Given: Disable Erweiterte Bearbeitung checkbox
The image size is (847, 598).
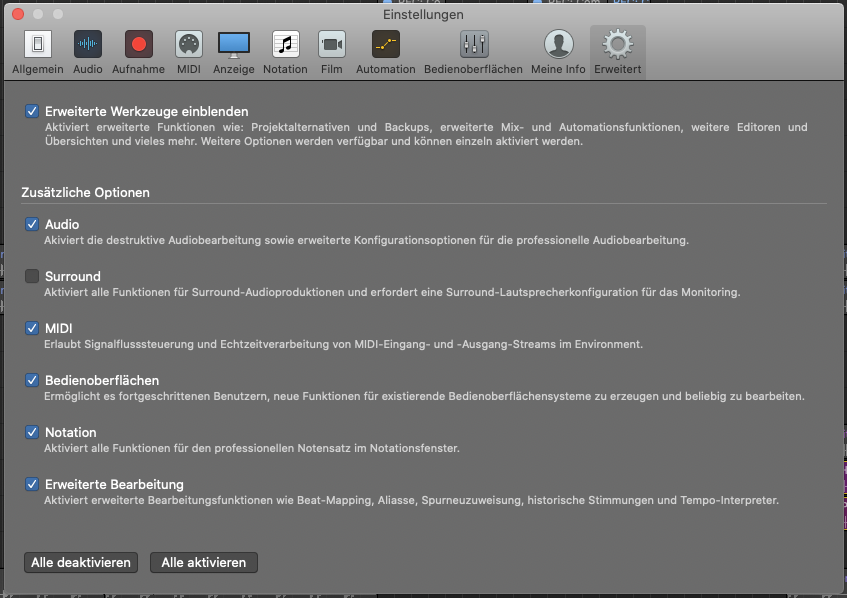Looking at the screenshot, I should [32, 485].
